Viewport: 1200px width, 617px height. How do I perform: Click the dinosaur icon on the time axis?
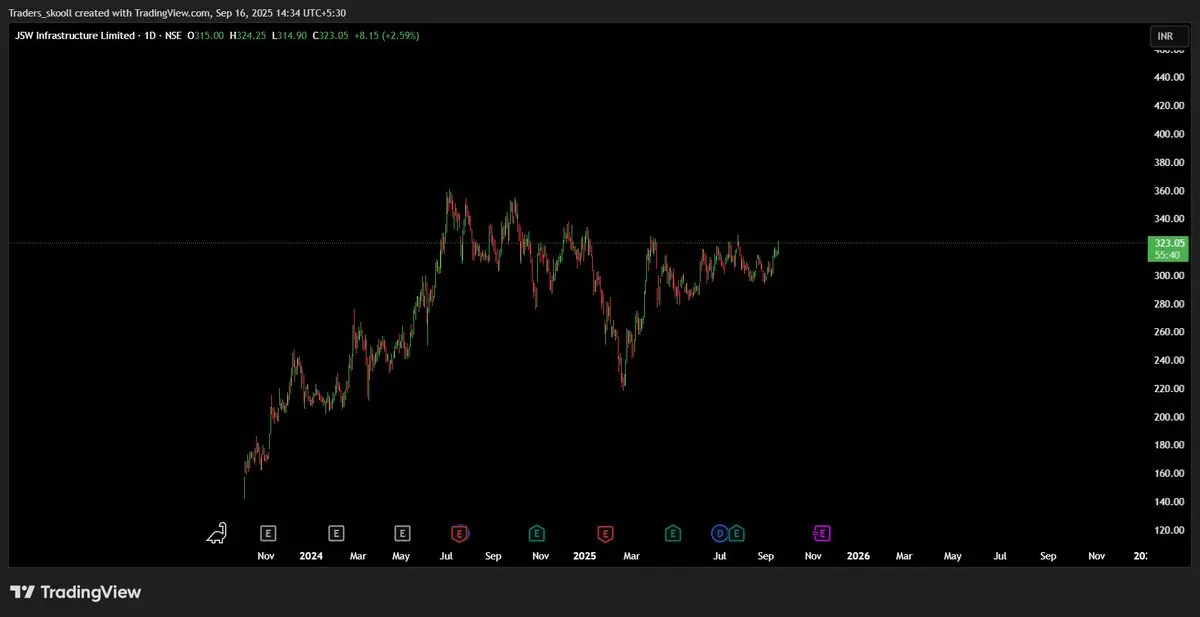pos(217,533)
